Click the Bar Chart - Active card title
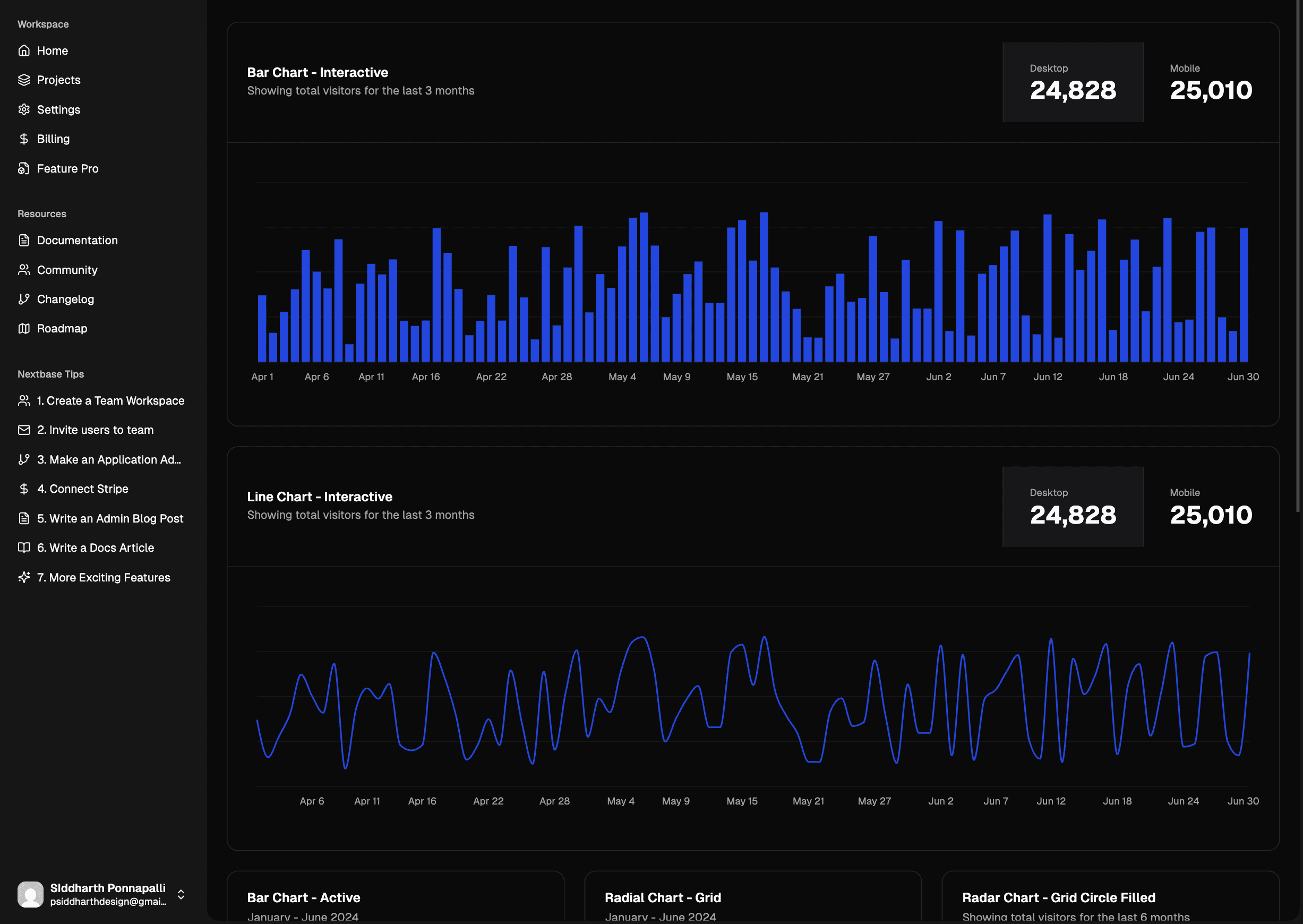1303x924 pixels. (304, 897)
